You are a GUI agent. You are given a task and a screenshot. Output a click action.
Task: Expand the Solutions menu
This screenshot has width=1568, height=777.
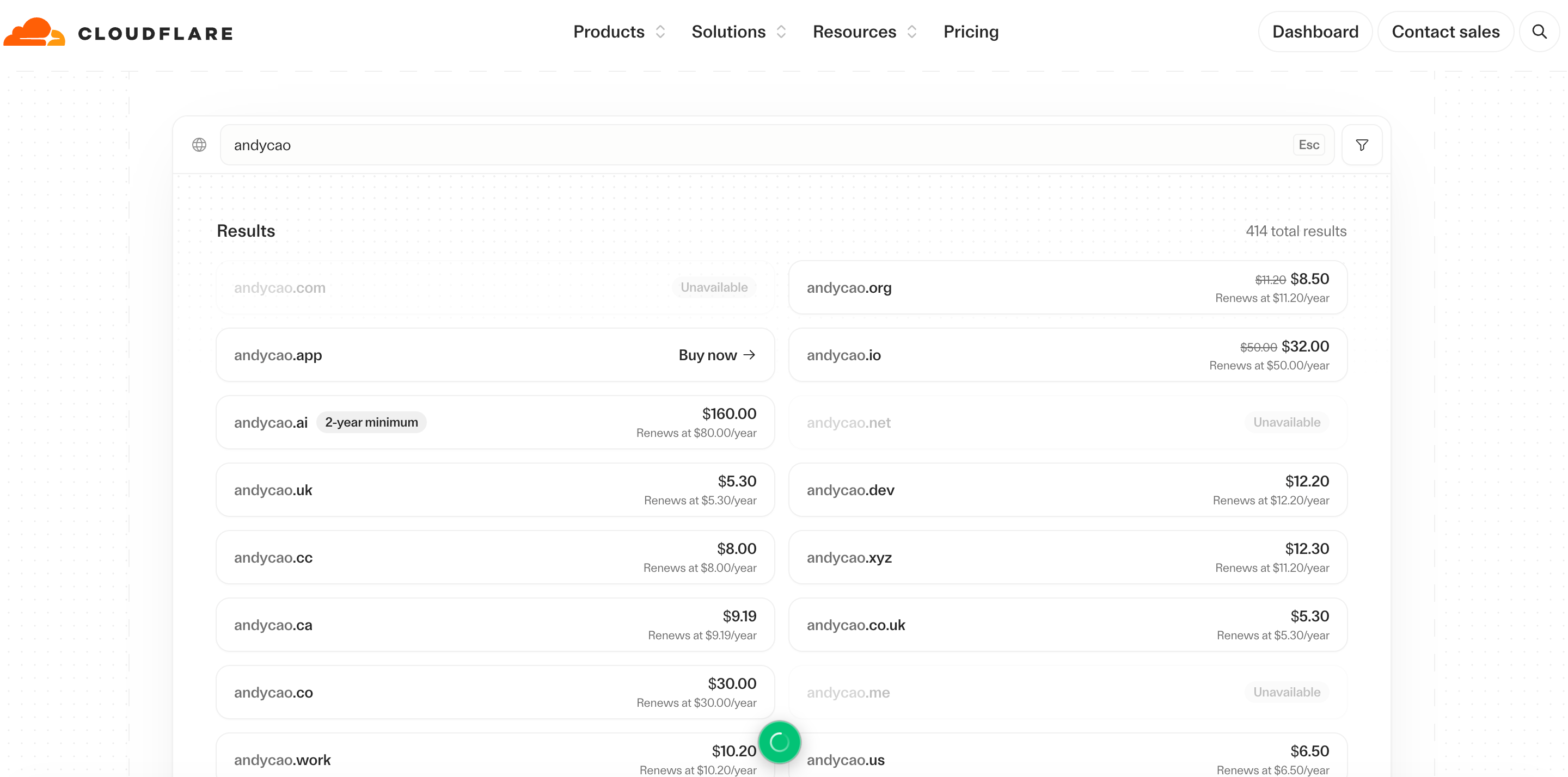(739, 32)
